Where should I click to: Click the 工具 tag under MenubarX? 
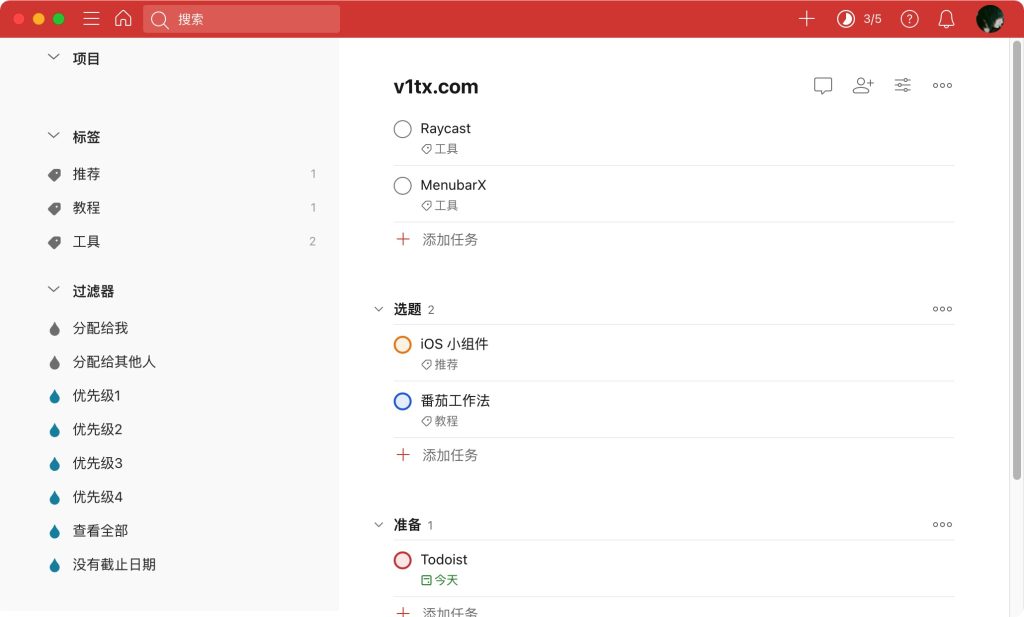(440, 206)
